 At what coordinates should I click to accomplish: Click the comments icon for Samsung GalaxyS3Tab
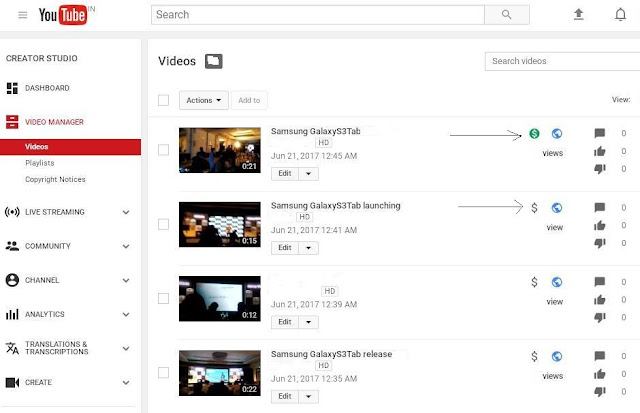(600, 133)
